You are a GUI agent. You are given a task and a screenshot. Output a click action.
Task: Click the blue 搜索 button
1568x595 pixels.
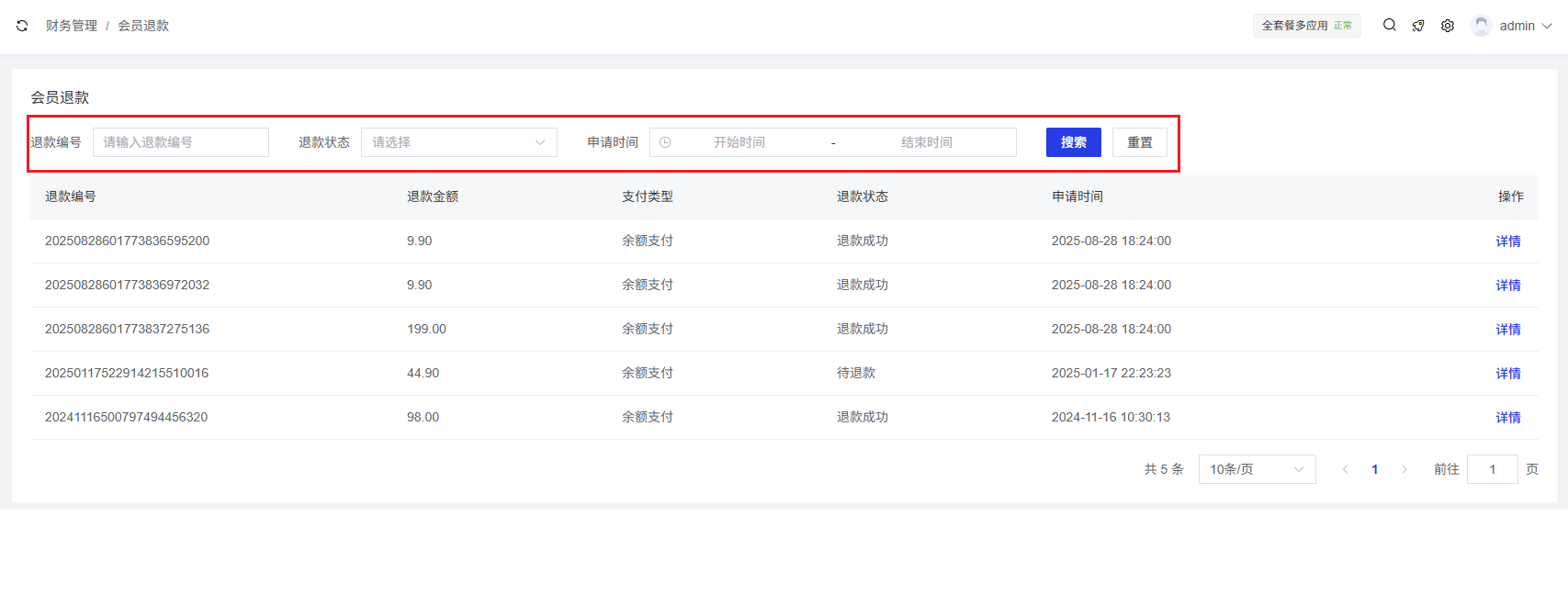[x=1073, y=142]
